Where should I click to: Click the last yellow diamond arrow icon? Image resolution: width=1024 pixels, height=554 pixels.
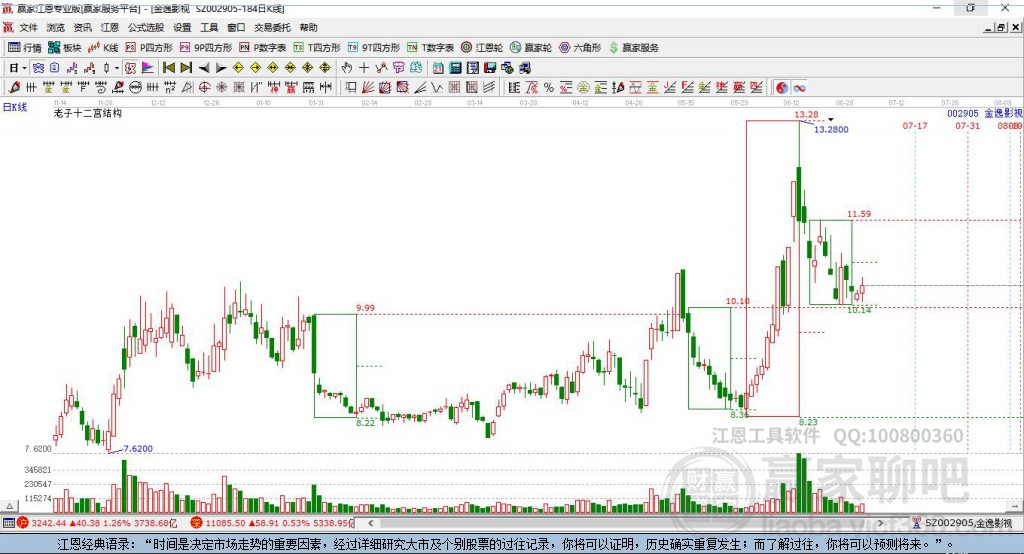coord(325,68)
